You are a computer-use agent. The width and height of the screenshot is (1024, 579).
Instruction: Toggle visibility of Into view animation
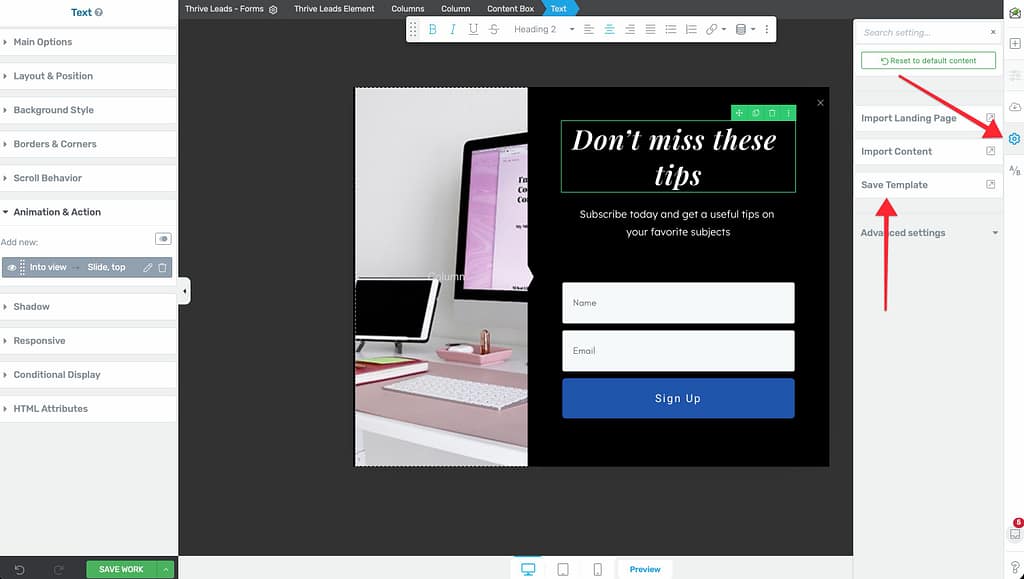[x=12, y=268]
